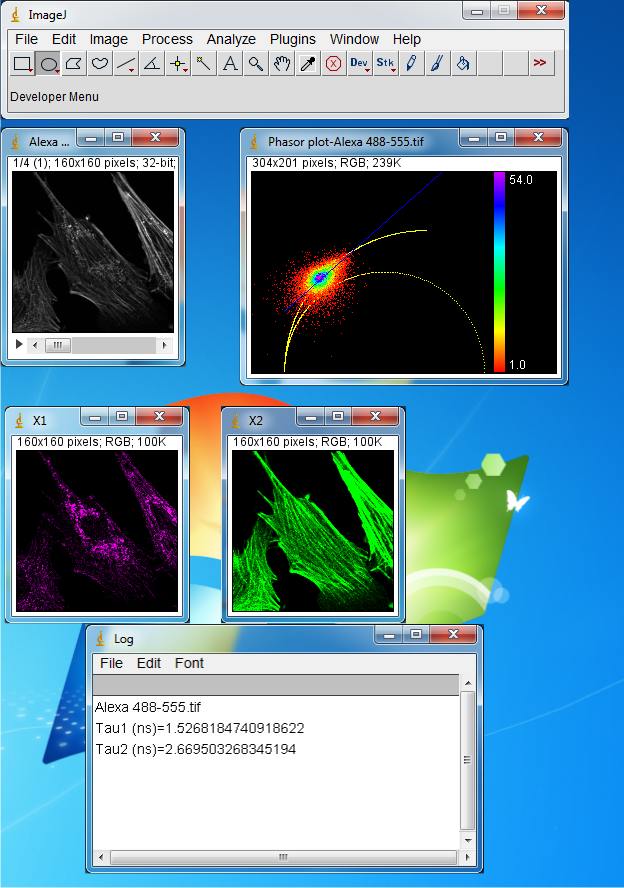
Task: Select the Pencil tool
Action: [412, 63]
